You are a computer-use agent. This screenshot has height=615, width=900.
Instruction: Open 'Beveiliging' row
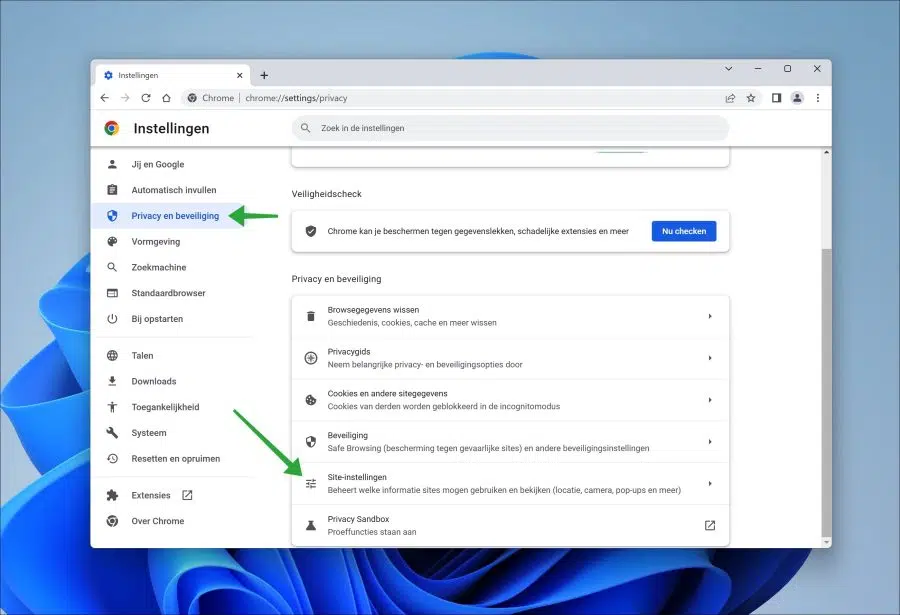510,442
